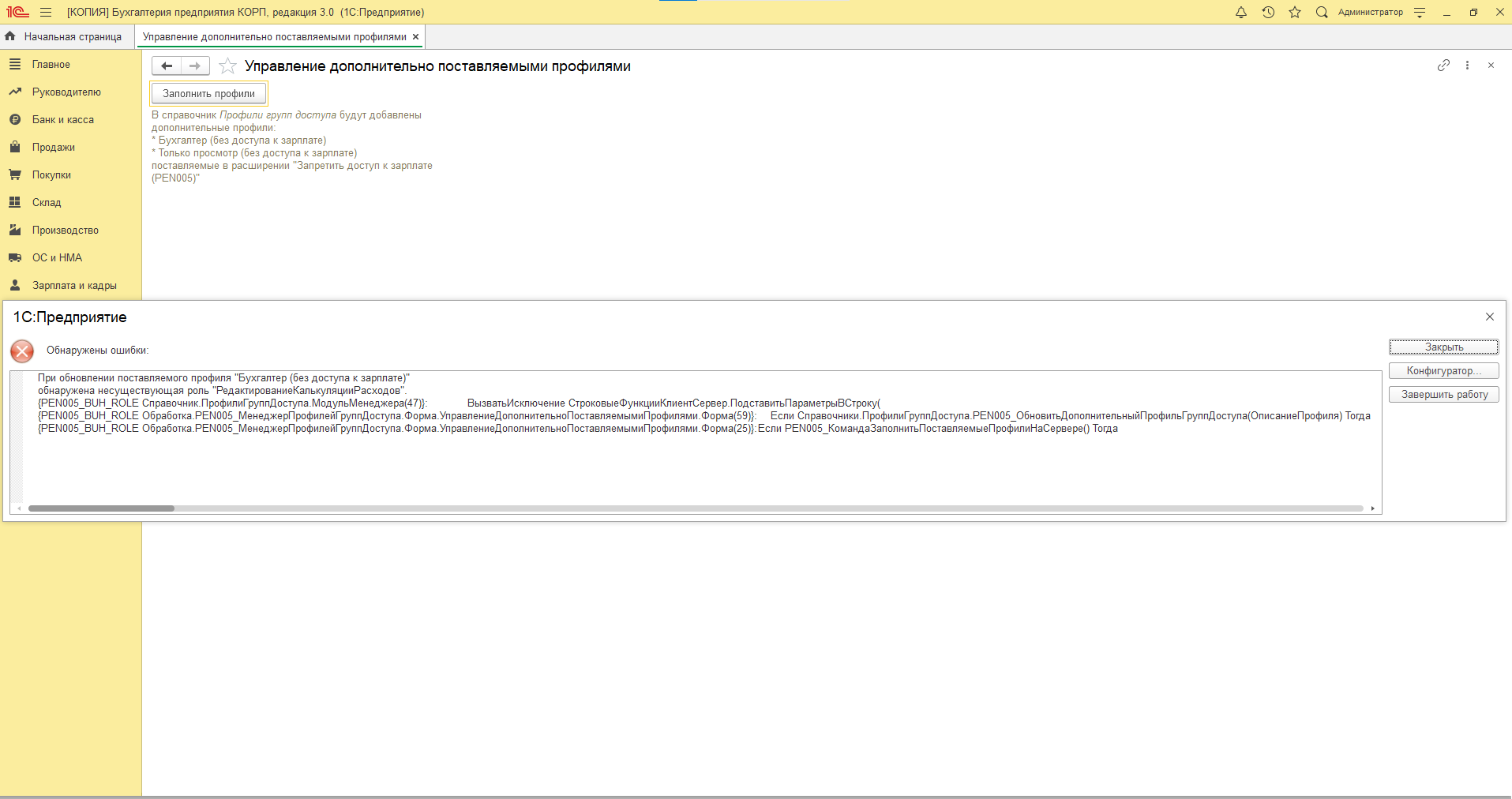Click Склад warehouse icon
1512x799 pixels.
(15, 202)
